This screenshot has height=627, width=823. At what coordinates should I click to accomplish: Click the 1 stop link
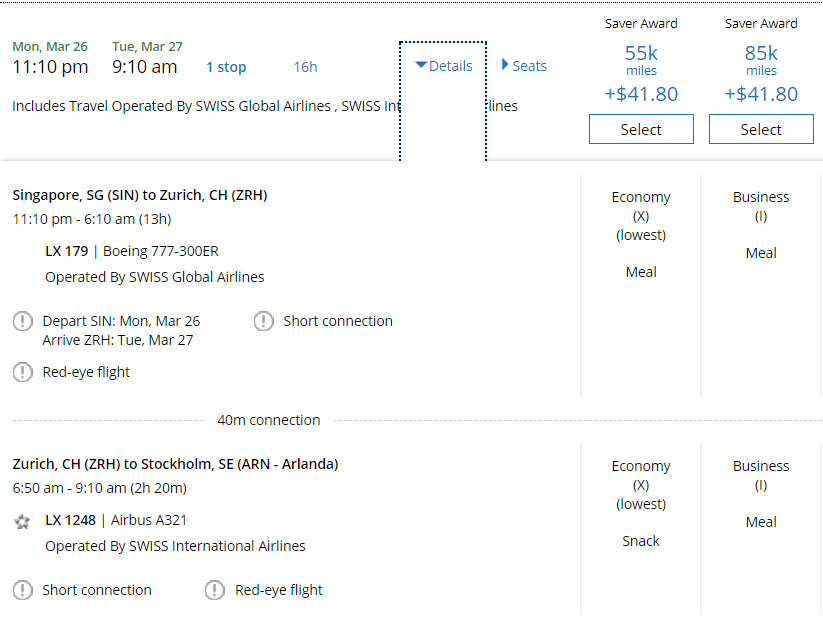pos(226,67)
